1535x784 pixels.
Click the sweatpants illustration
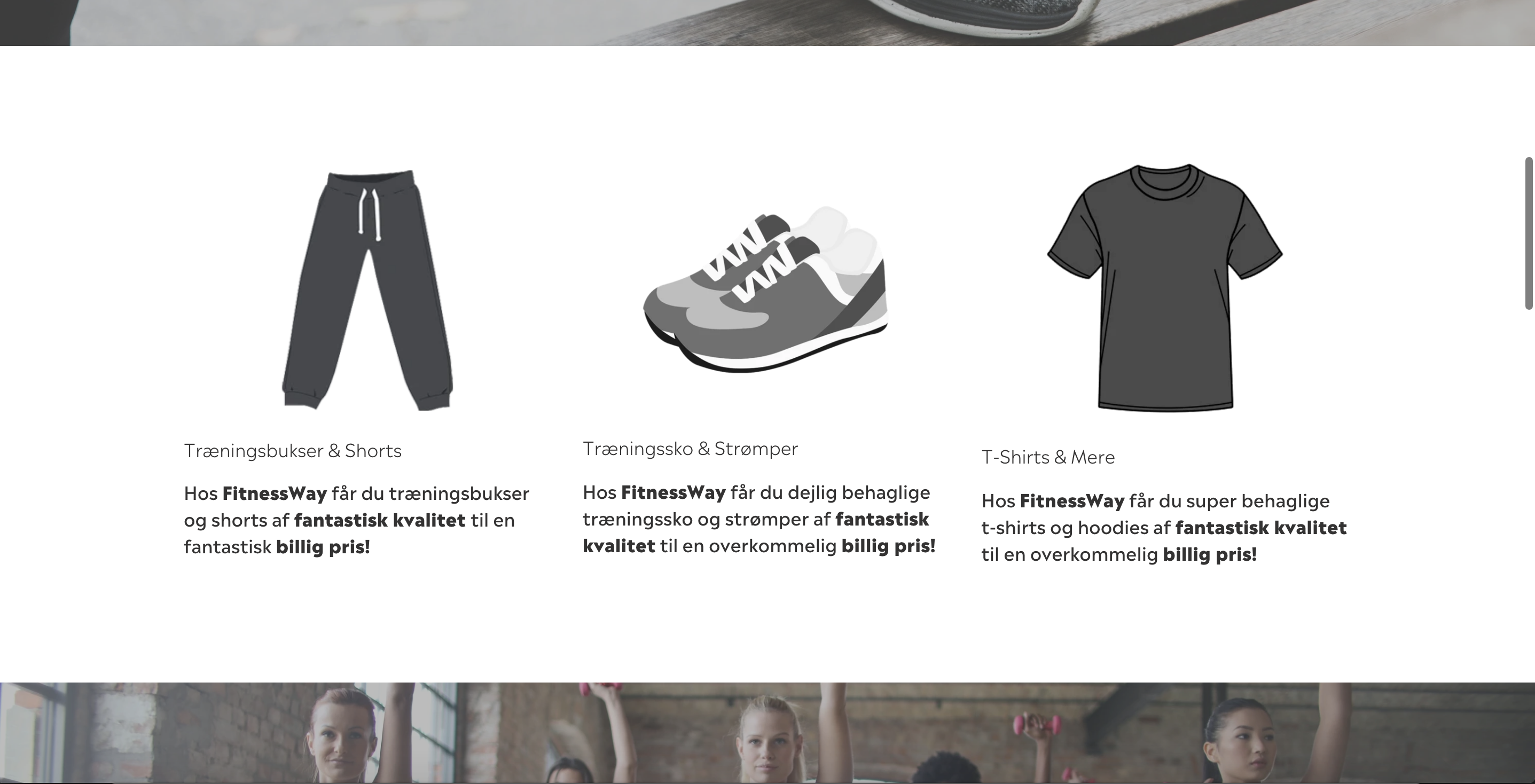[367, 290]
